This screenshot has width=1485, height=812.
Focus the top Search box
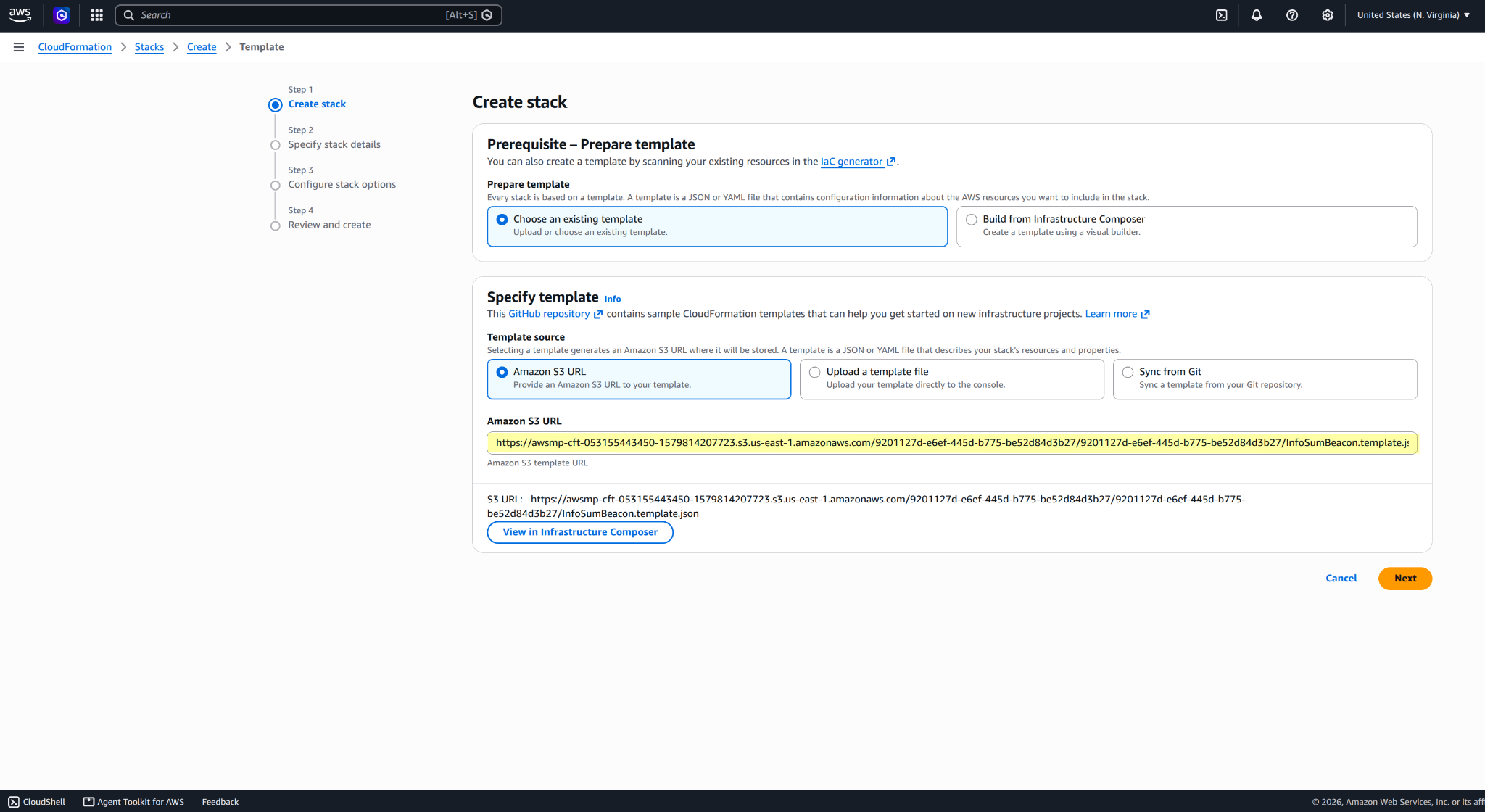pyautogui.click(x=308, y=15)
